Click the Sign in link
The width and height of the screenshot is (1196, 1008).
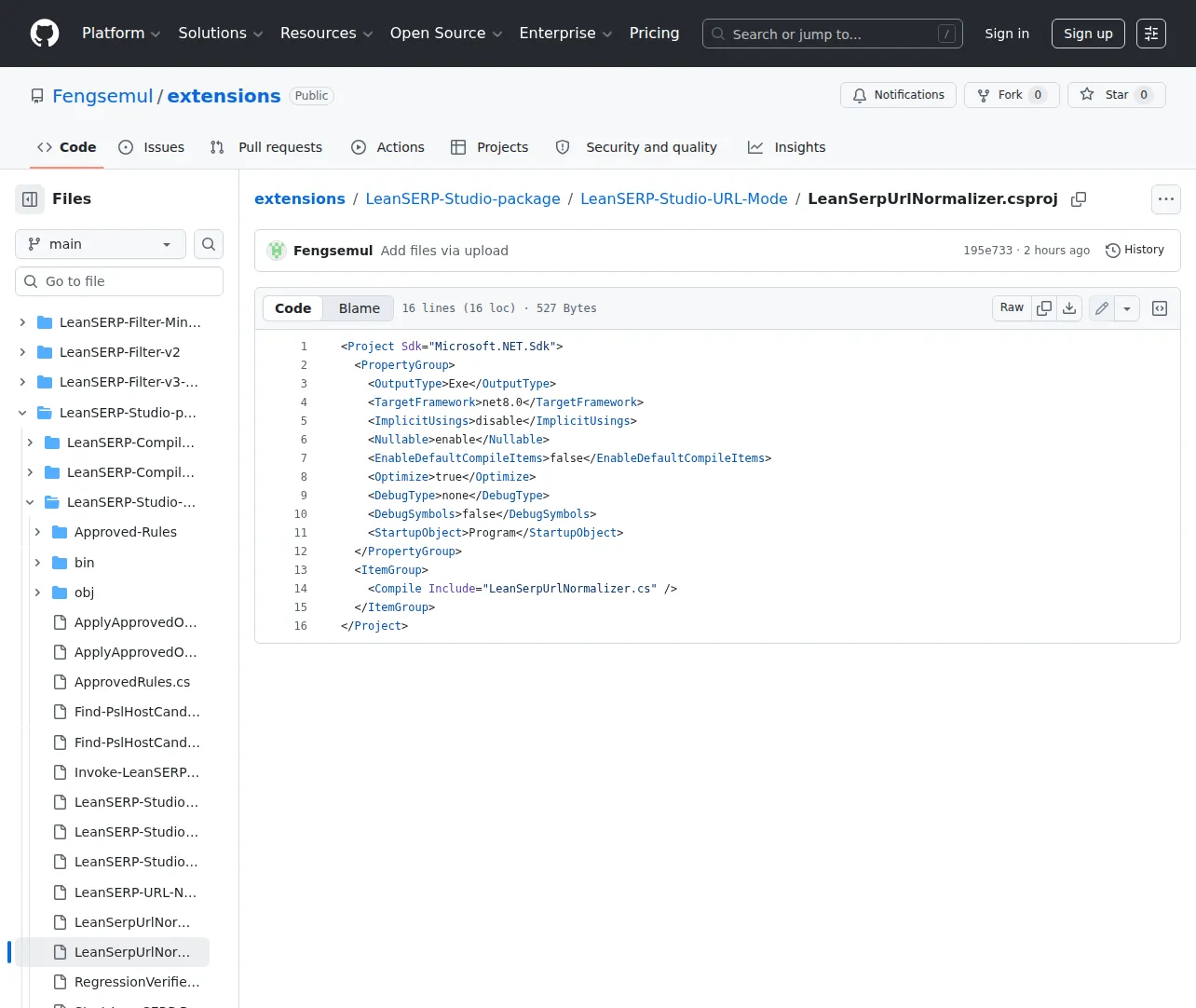coord(1007,34)
